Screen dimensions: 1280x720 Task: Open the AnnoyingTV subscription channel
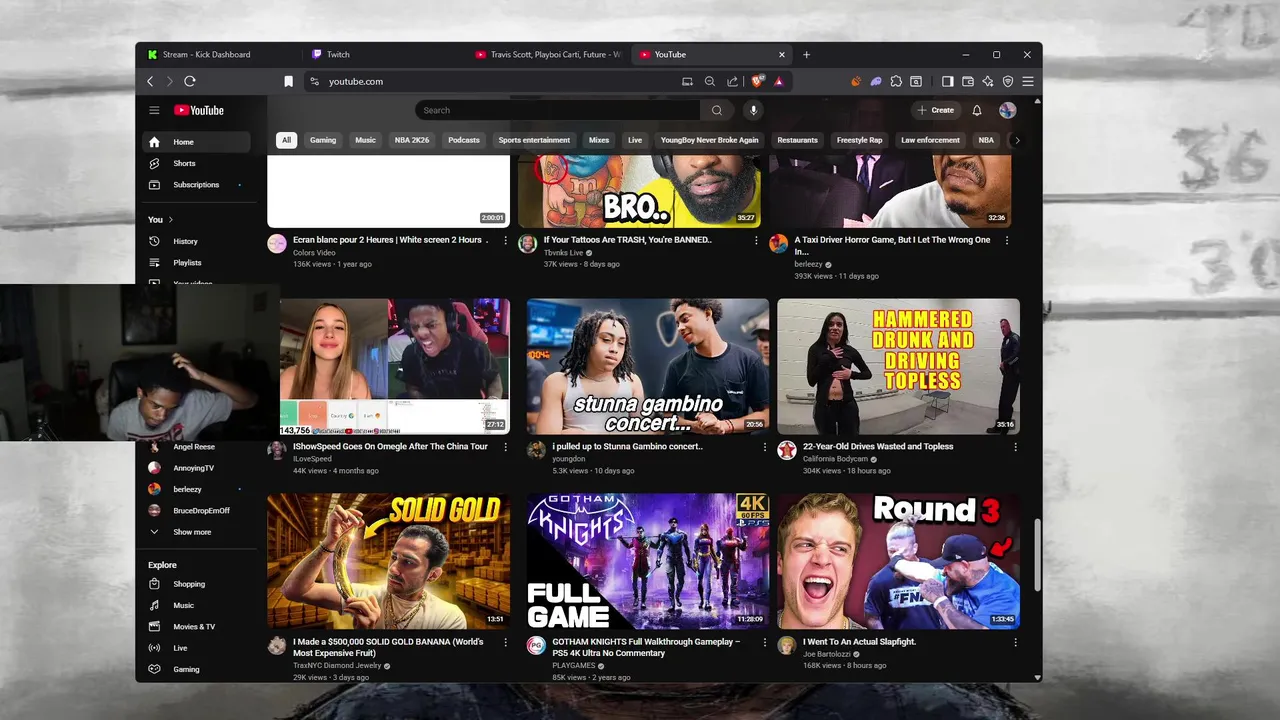(x=195, y=468)
